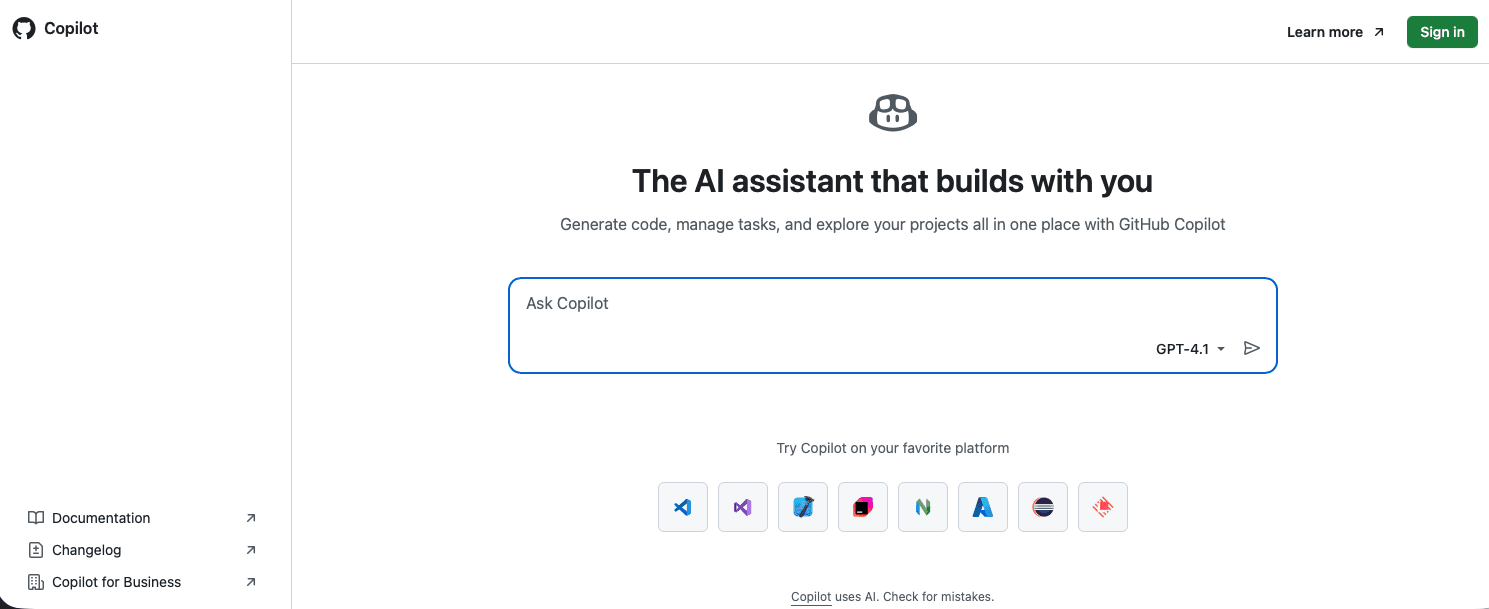
Task: Click the Learn more header link
Action: tap(1324, 31)
